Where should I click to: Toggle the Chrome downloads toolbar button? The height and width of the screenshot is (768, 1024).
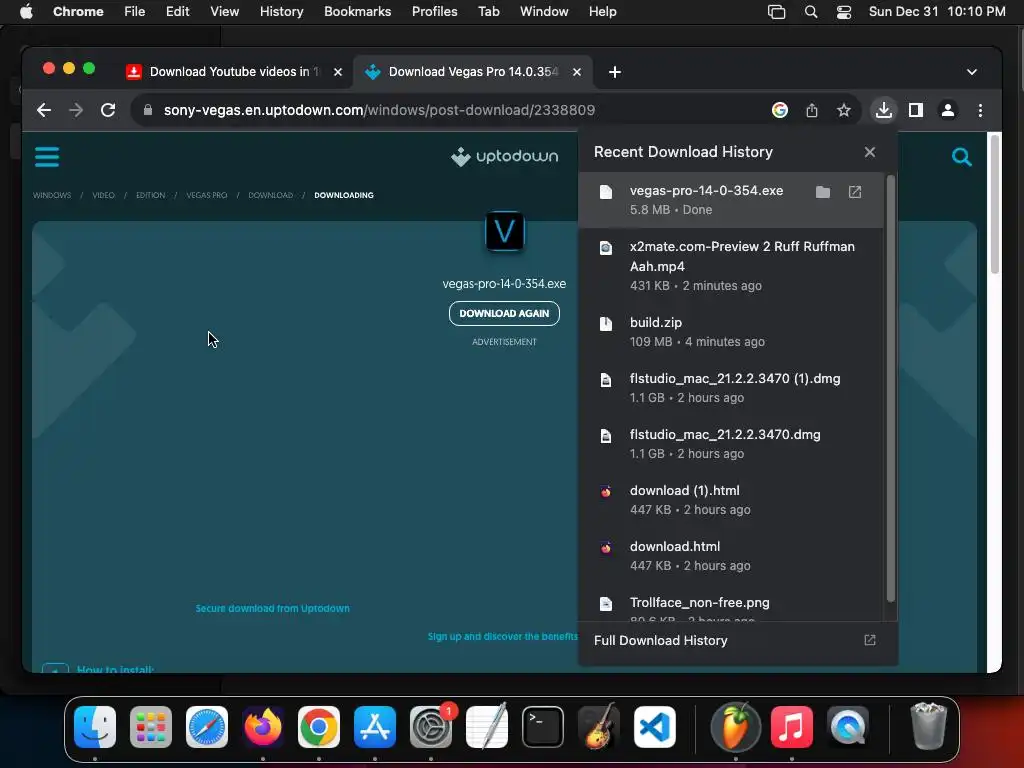click(884, 110)
